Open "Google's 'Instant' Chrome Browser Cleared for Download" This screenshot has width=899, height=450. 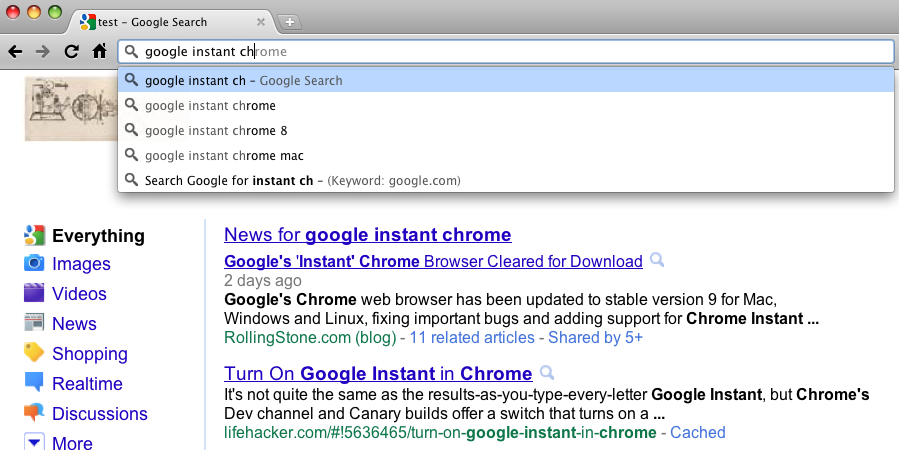click(x=433, y=261)
